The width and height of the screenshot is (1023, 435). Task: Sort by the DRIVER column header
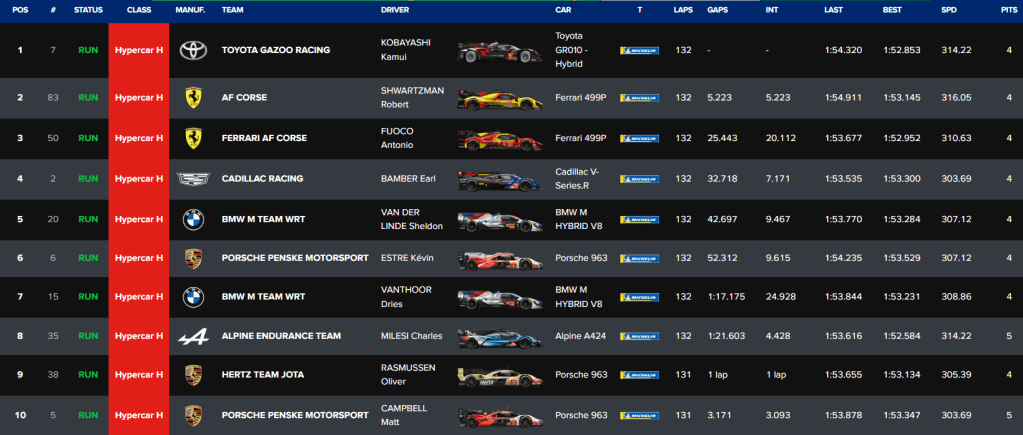coord(395,10)
